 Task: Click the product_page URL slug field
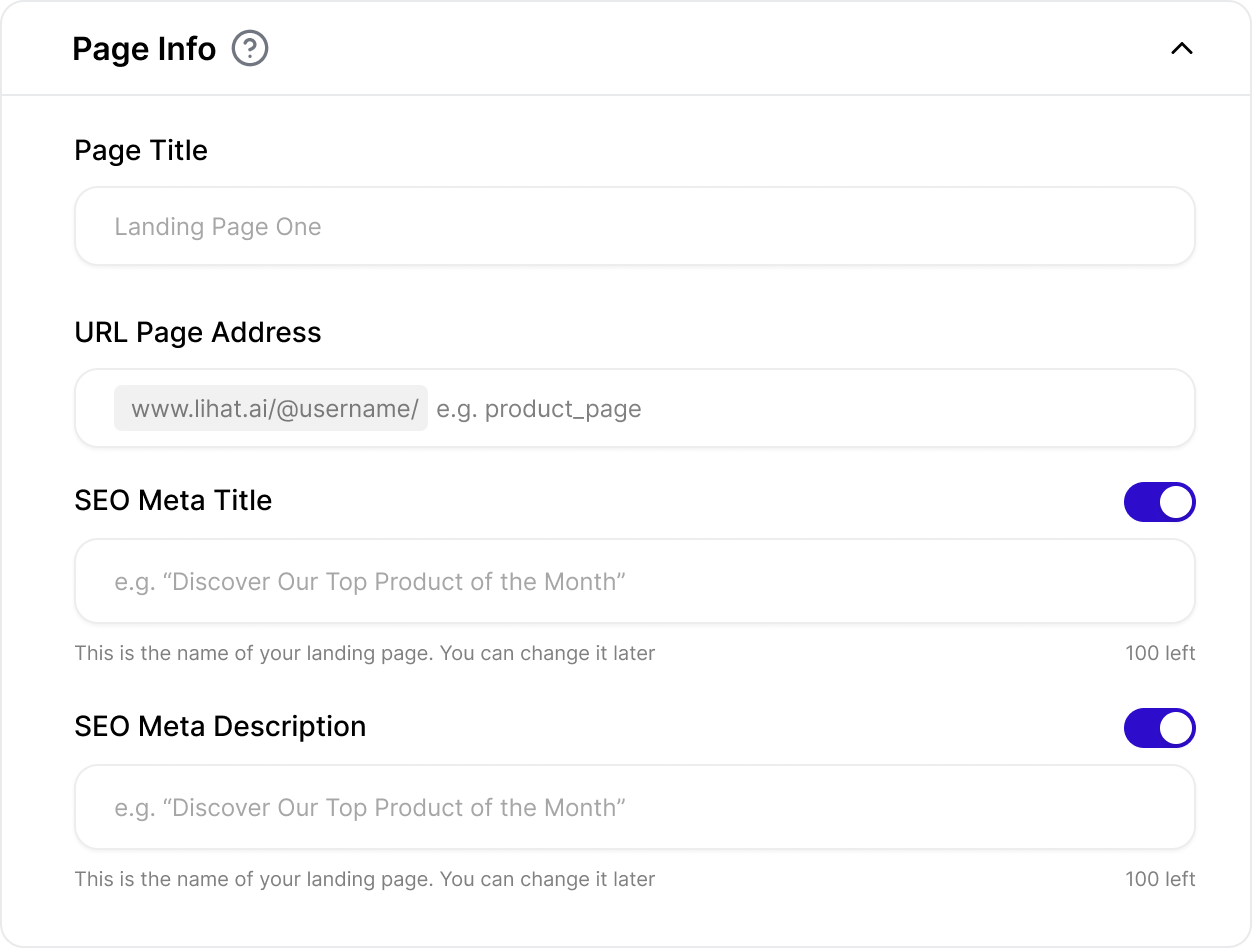click(800, 409)
